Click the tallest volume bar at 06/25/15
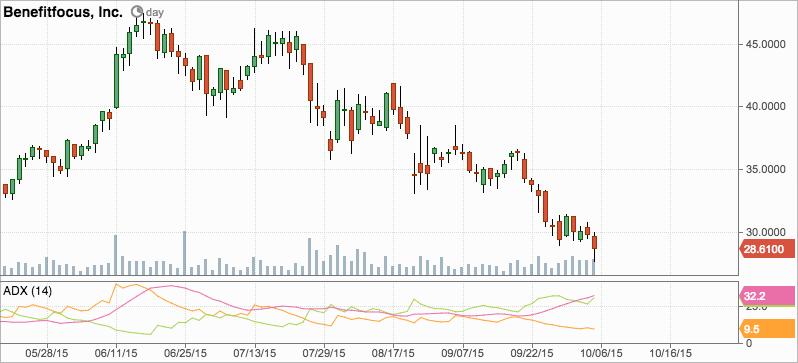This screenshot has height=363, width=798. (x=185, y=253)
